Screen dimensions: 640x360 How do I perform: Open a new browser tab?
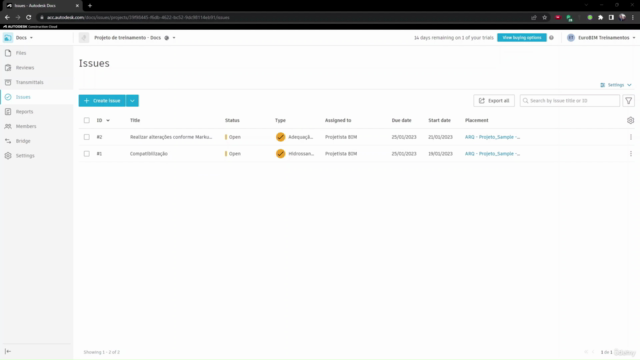click(90, 6)
